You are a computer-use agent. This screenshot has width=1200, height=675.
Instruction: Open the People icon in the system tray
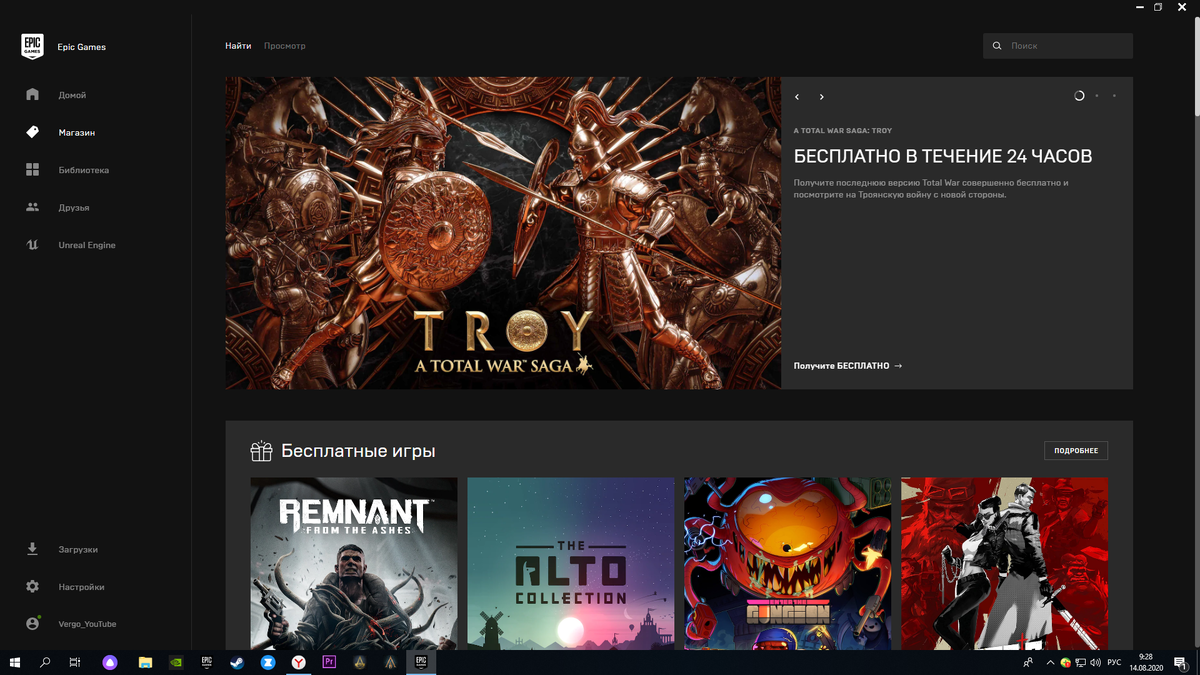point(1028,662)
